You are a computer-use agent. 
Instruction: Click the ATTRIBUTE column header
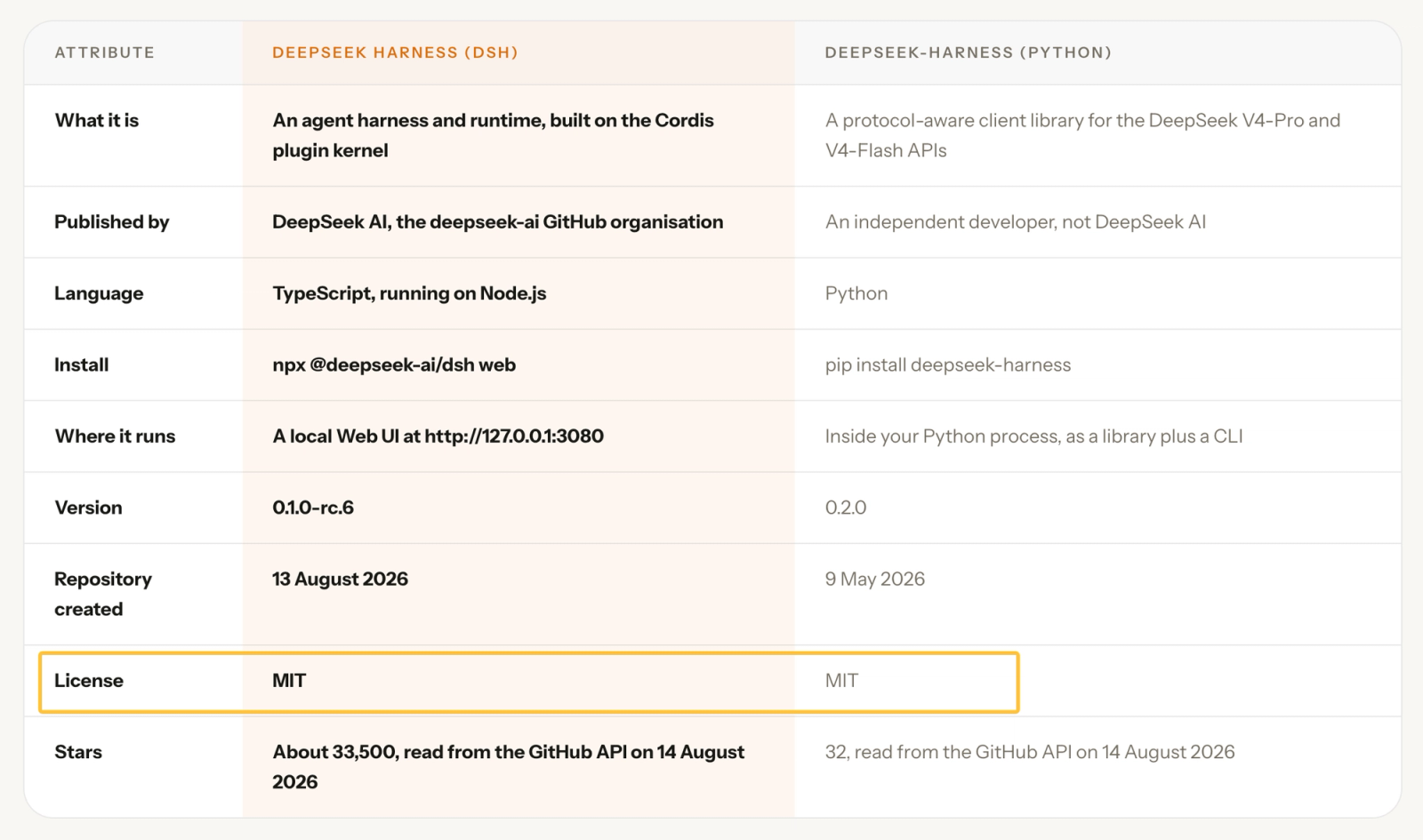[104, 52]
